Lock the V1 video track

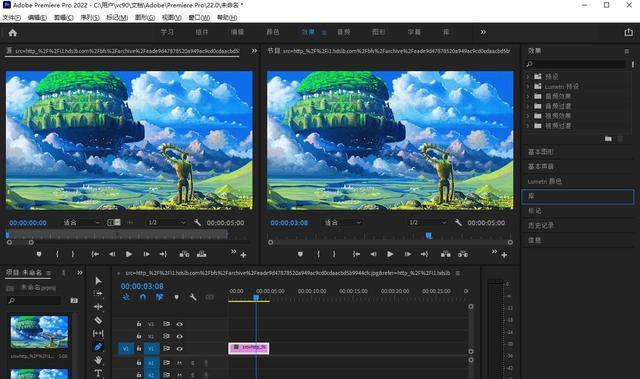tap(139, 349)
